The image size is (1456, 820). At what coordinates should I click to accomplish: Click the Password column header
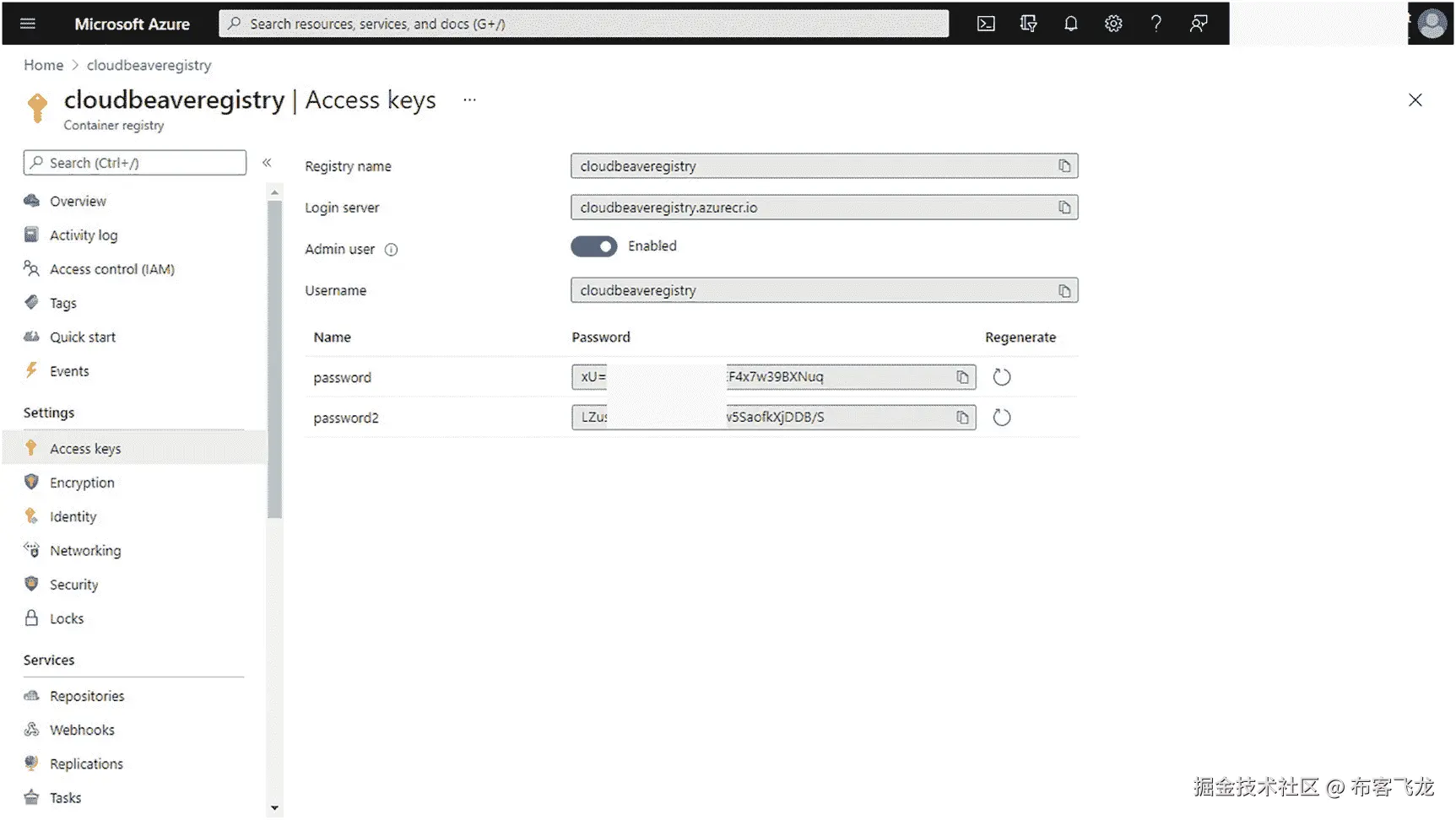tap(601, 337)
